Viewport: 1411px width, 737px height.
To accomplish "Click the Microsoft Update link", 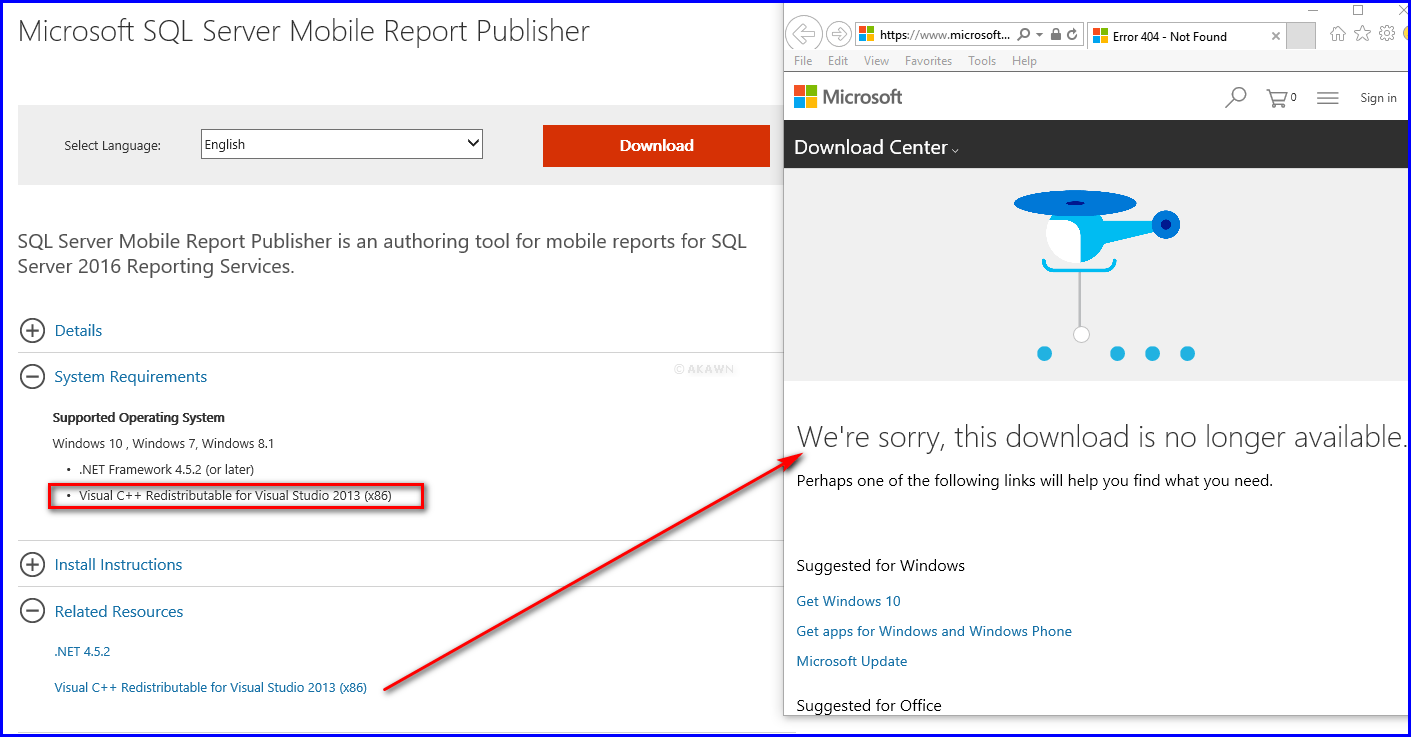I will pyautogui.click(x=852, y=661).
